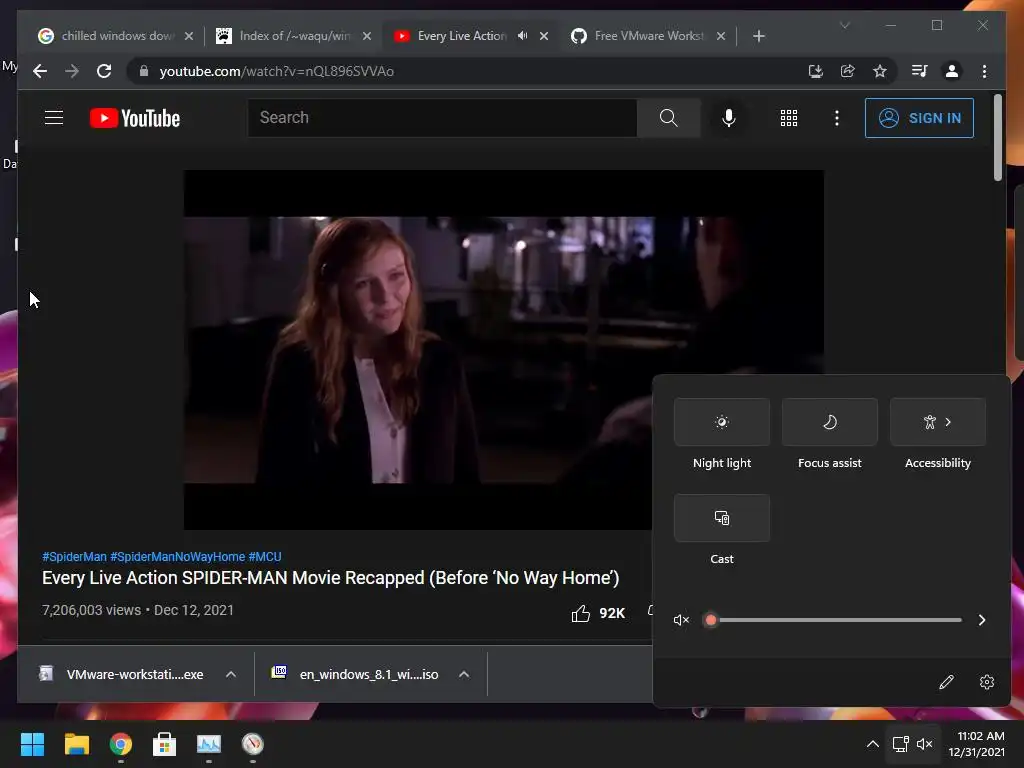This screenshot has width=1024, height=768.
Task: Open the Windows Start menu
Action: pos(32,744)
